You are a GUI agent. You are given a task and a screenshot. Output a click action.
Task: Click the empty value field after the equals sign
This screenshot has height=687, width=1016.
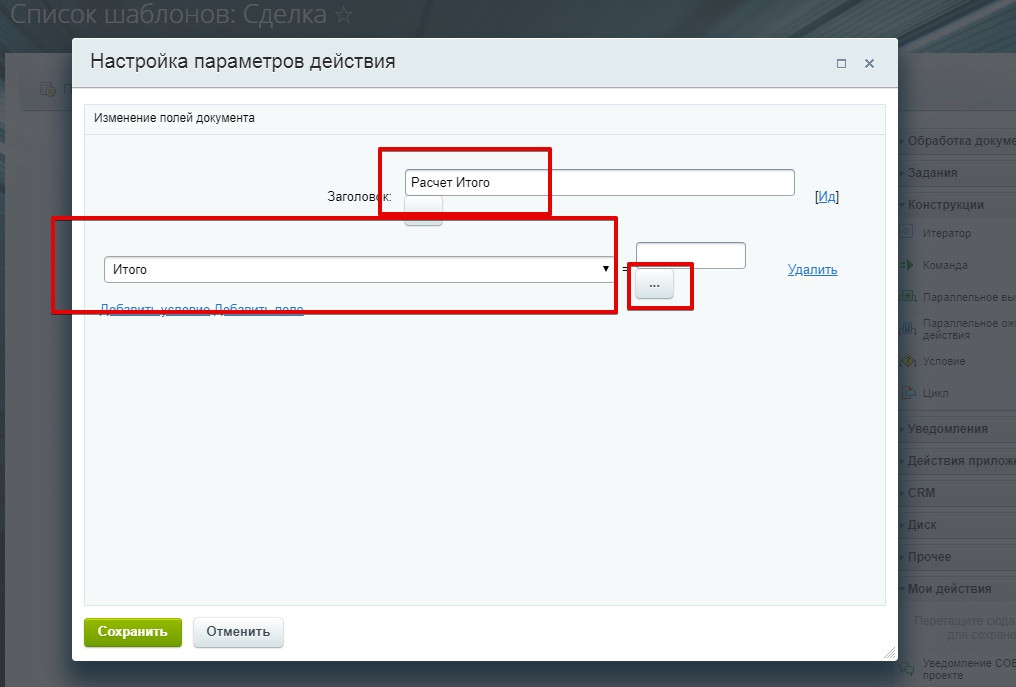click(691, 255)
